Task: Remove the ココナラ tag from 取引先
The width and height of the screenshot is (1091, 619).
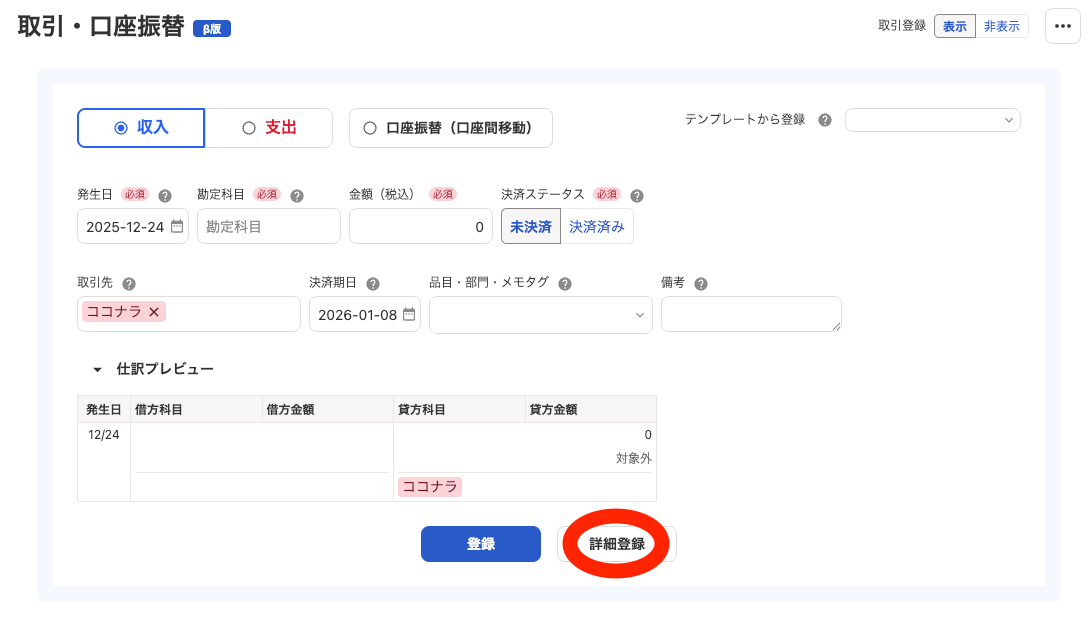Action: (x=152, y=312)
